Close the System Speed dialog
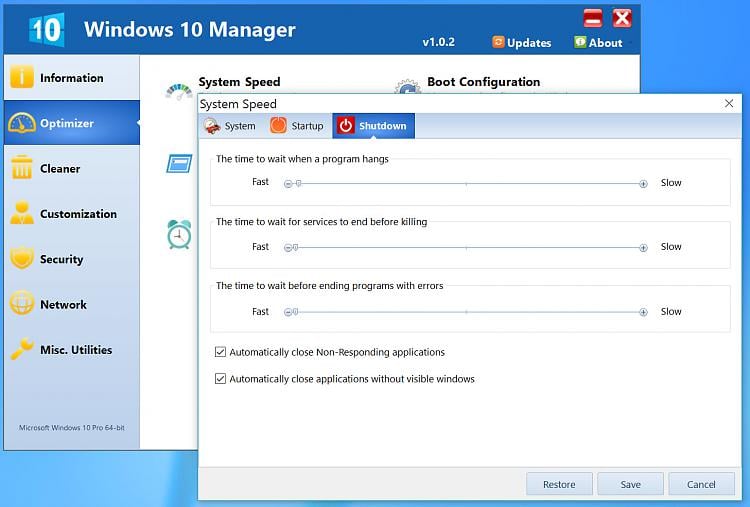This screenshot has width=750, height=507. 728,103
